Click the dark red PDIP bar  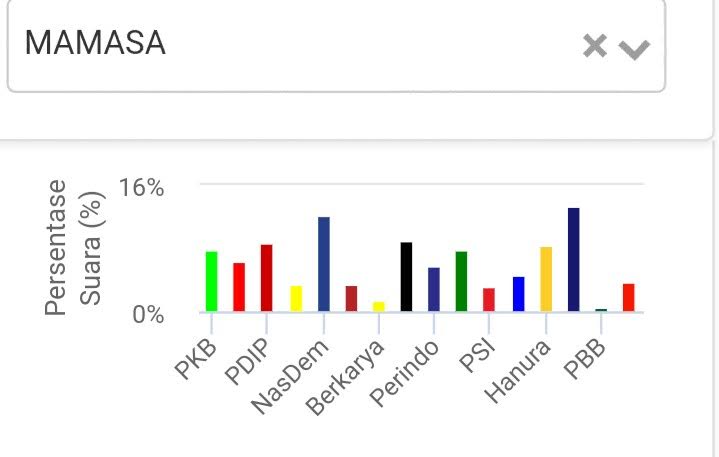pyautogui.click(x=267, y=277)
